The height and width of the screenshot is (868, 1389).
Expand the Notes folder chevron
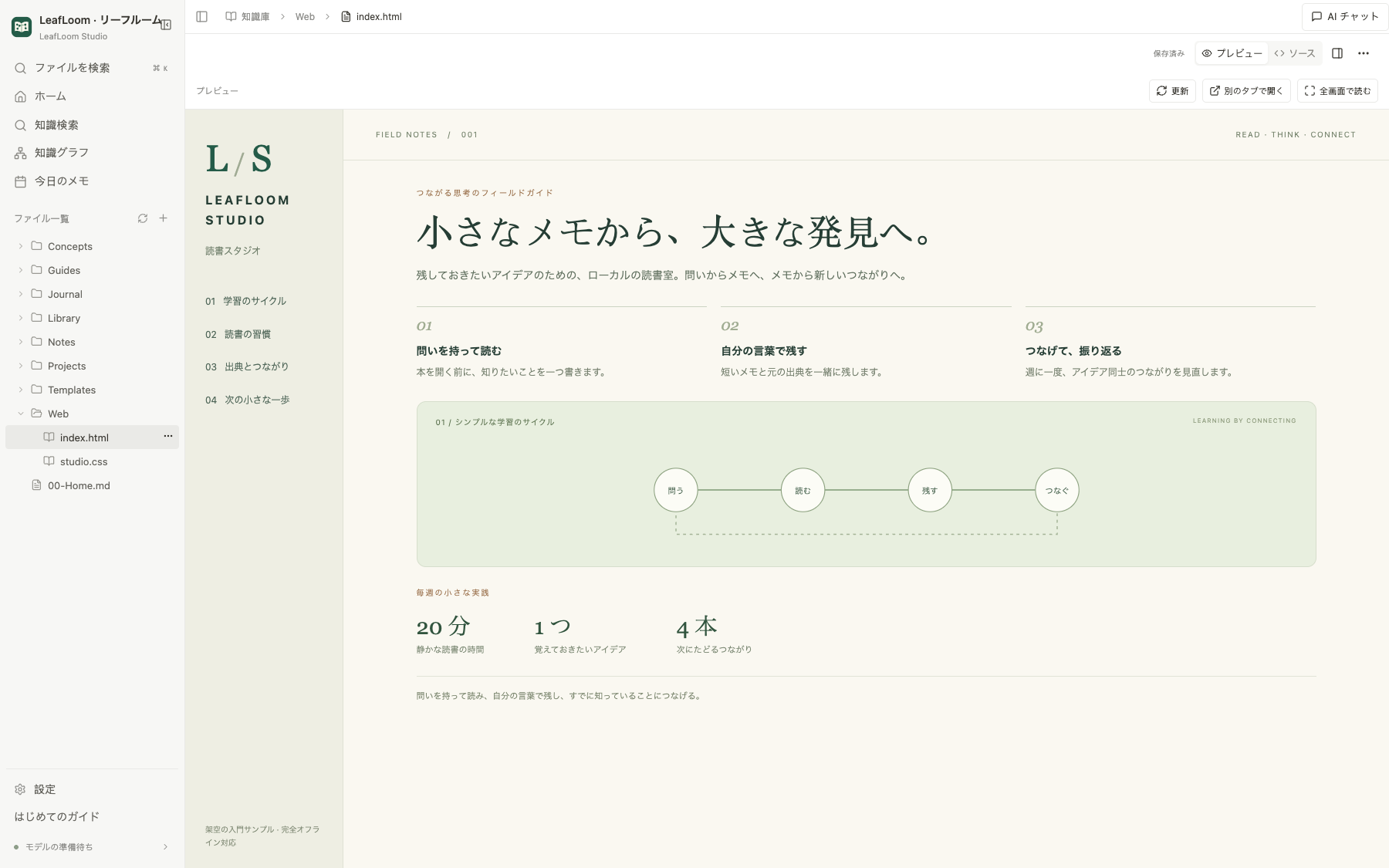(21, 342)
